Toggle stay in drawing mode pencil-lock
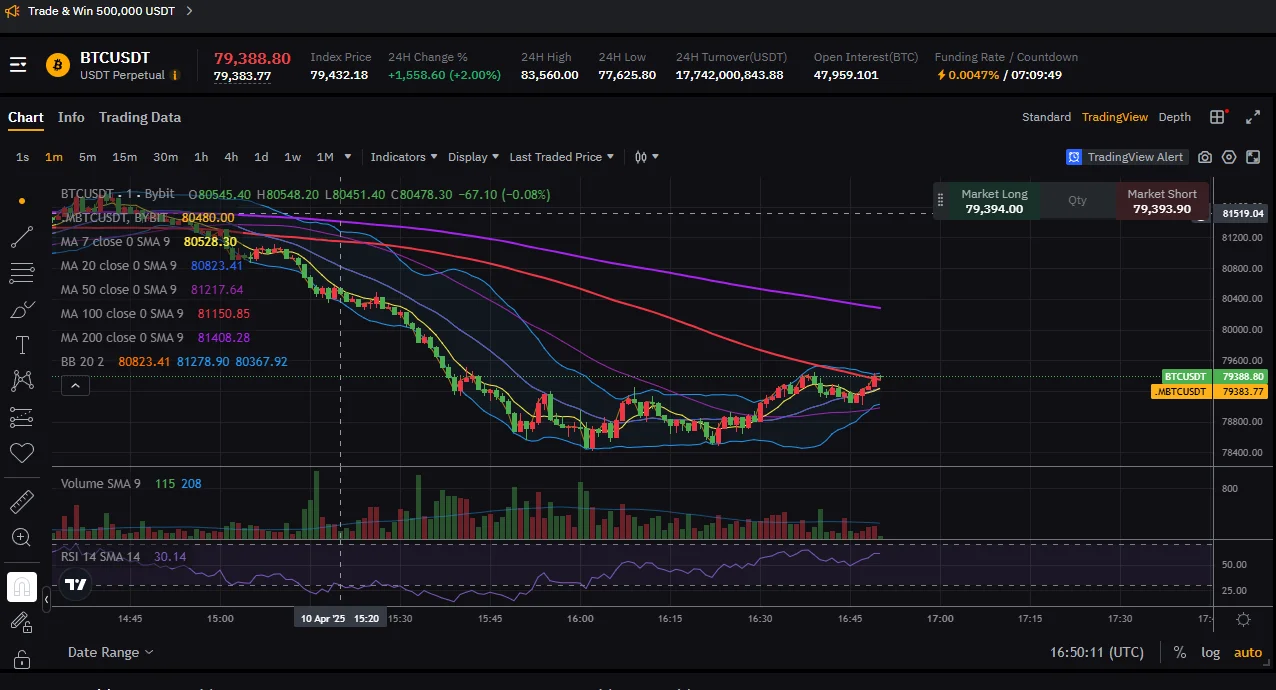The image size is (1276, 690). (22, 623)
